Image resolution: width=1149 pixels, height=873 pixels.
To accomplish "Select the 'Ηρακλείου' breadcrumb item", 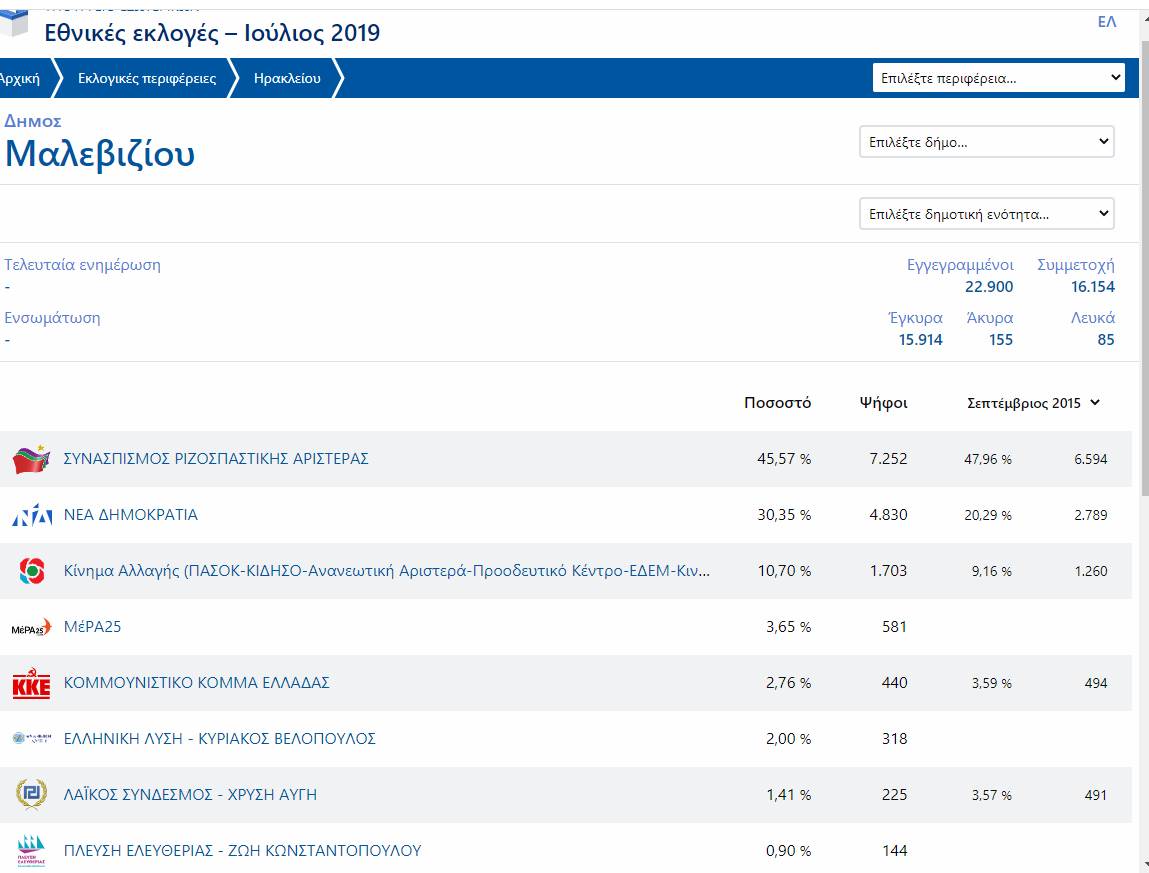I will point(287,78).
